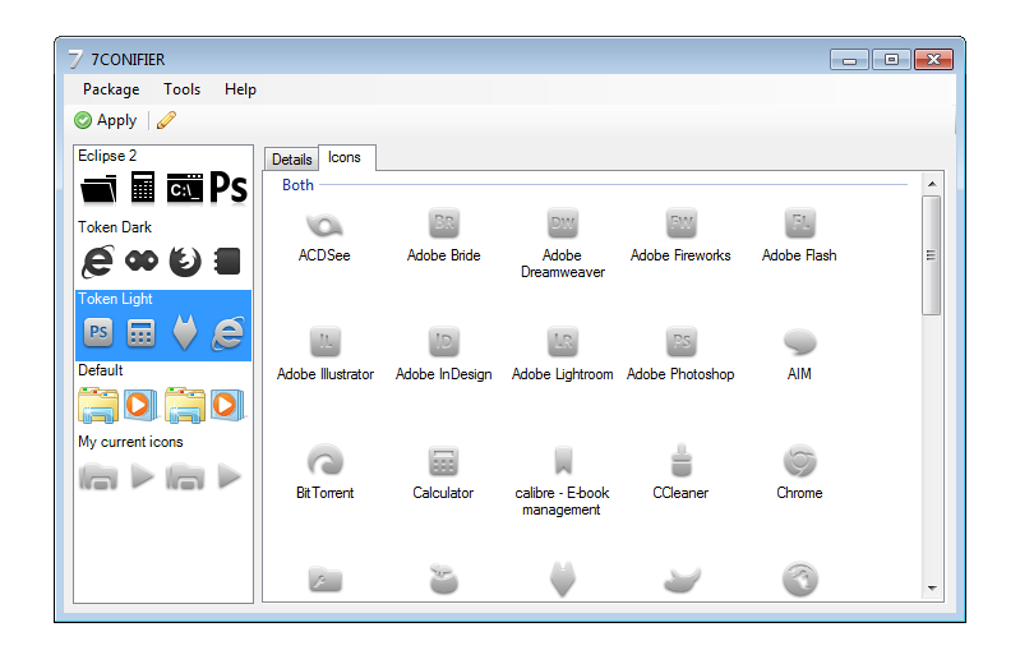Click the pencil edit icon in the toolbar
Viewport: 1020px width, 664px height.
[x=167, y=120]
